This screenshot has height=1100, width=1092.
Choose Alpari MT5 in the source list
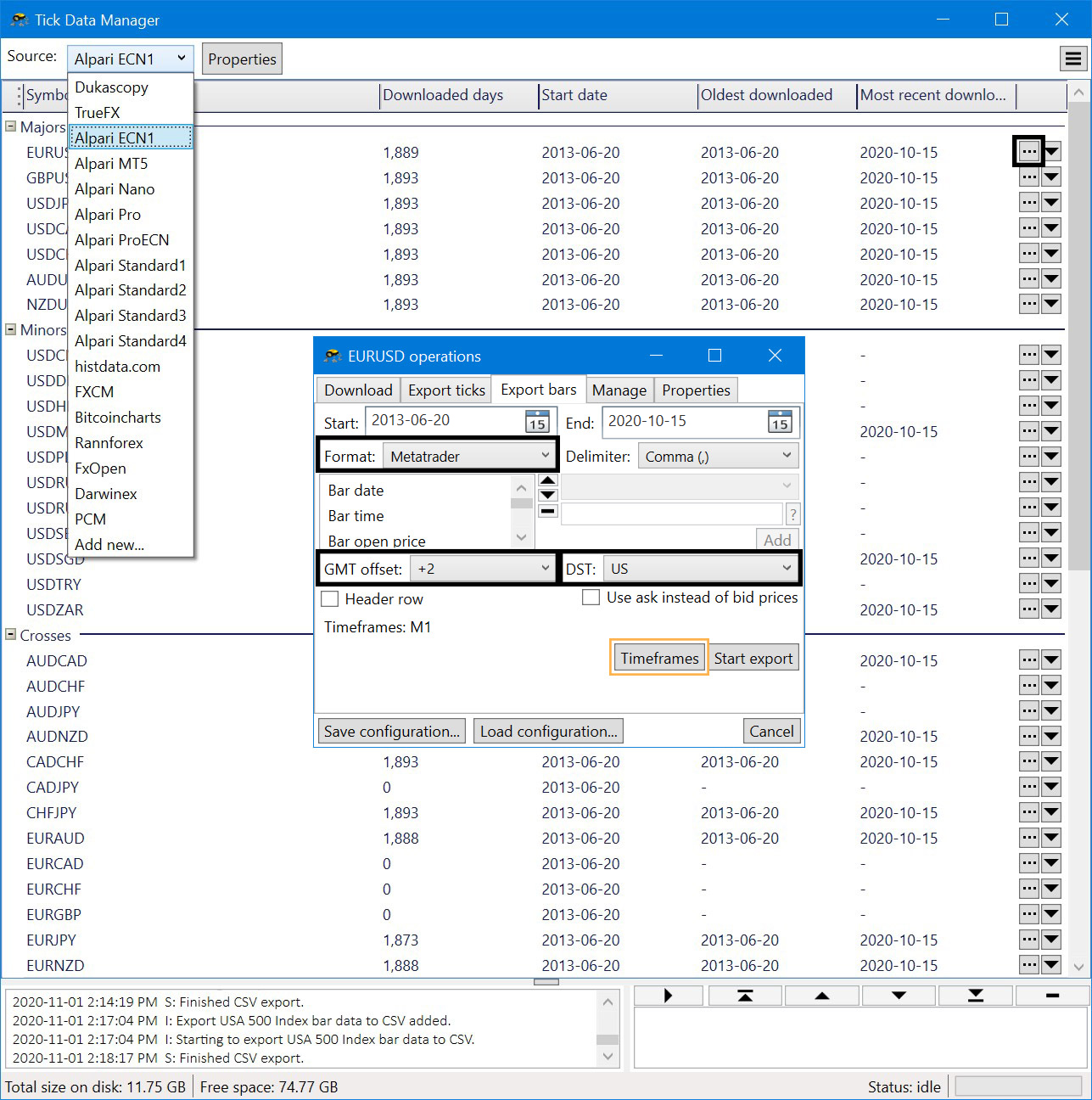[x=132, y=164]
